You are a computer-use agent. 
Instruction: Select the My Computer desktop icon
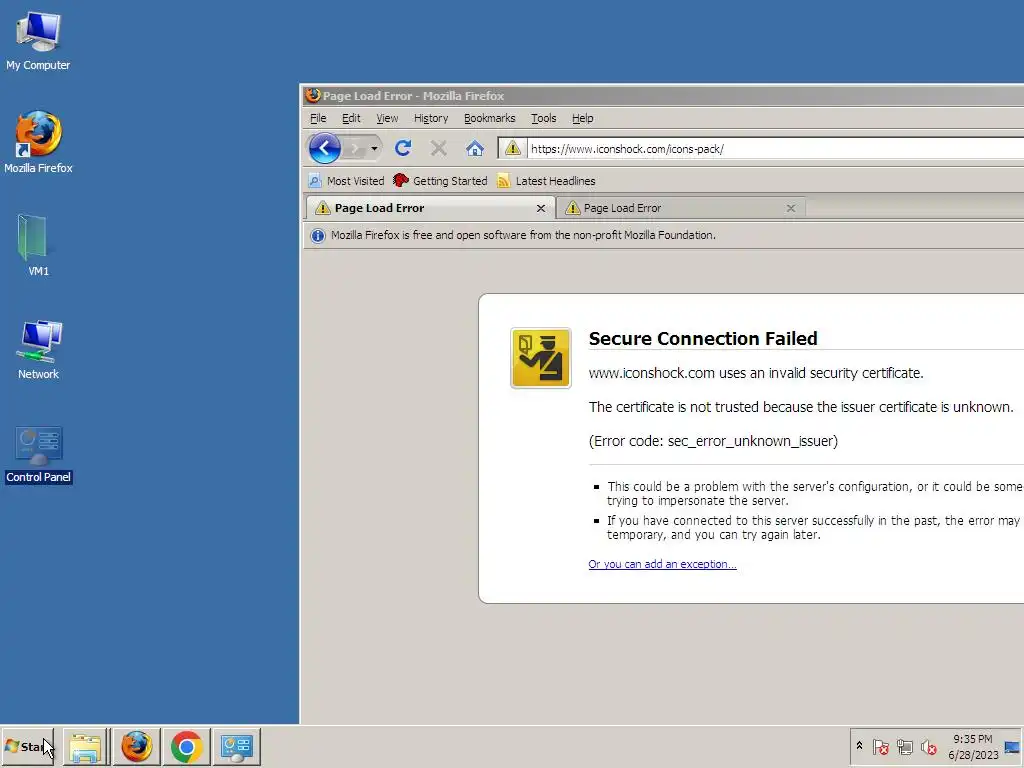pos(38,40)
